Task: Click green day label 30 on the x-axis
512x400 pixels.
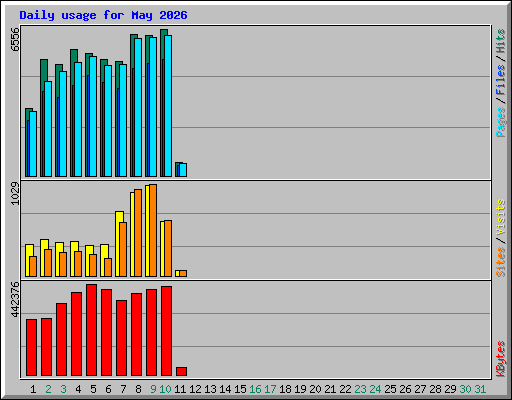Action: pos(465,389)
